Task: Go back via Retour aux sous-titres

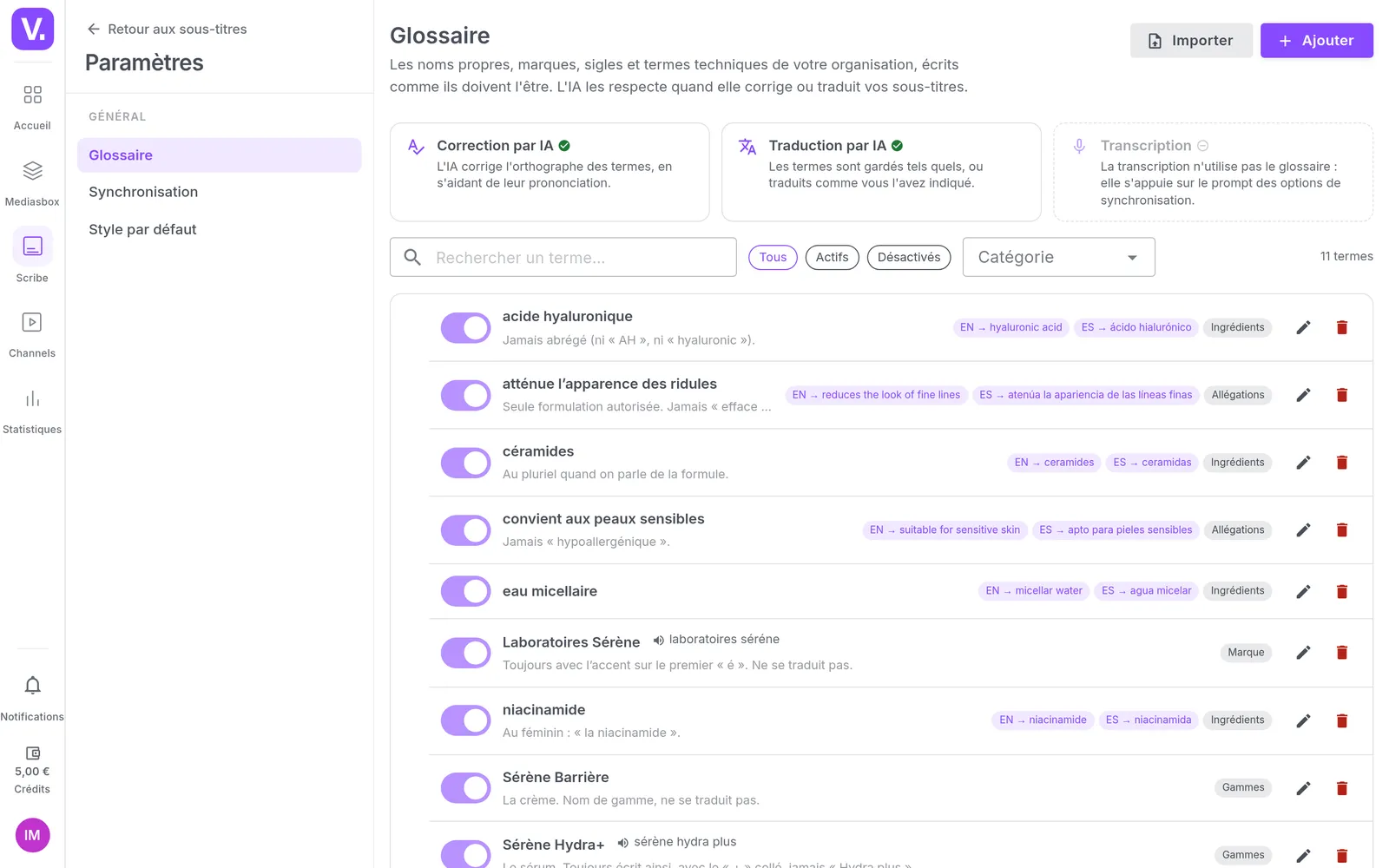Action: tap(167, 30)
